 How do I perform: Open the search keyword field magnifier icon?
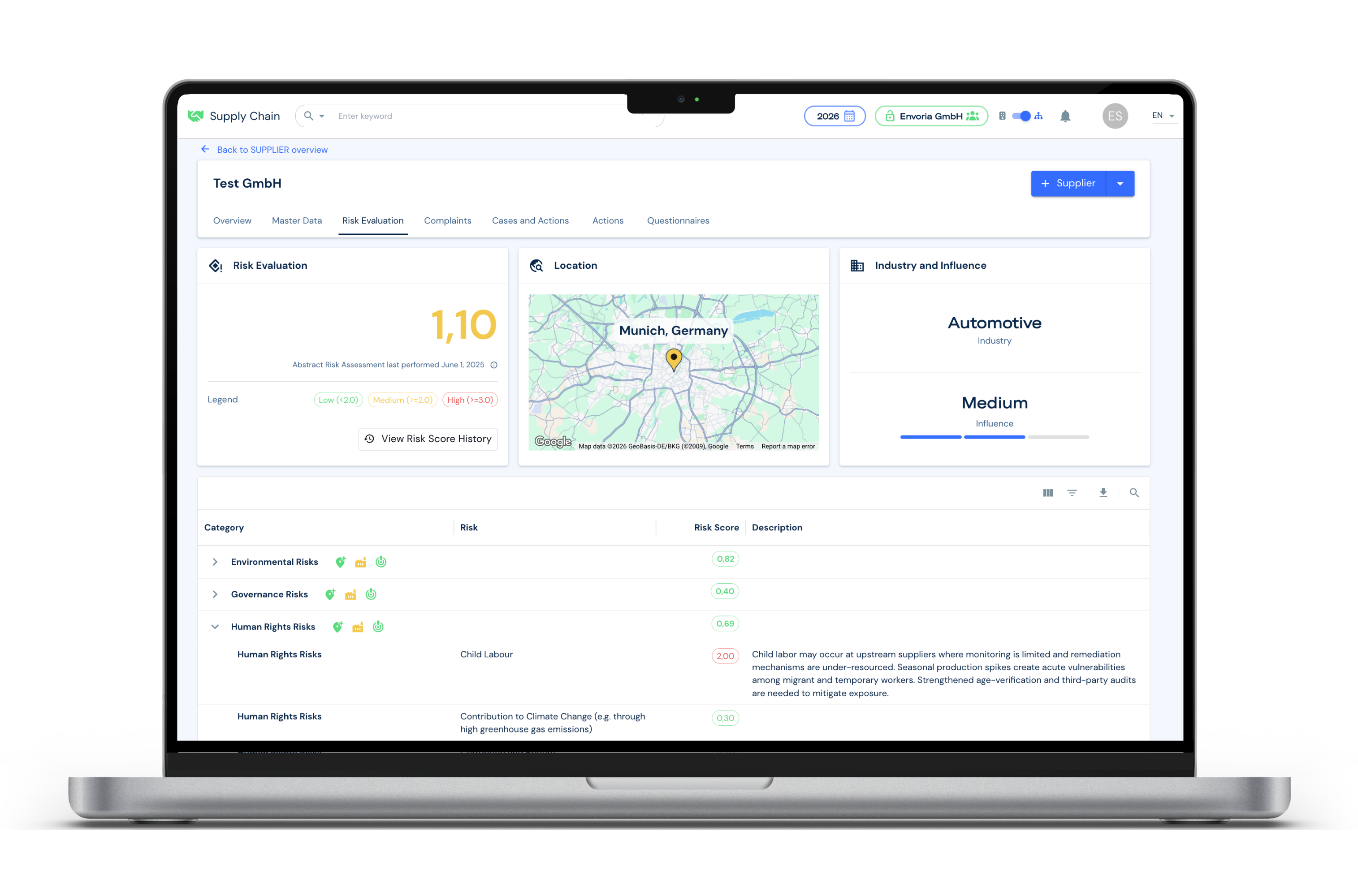309,116
